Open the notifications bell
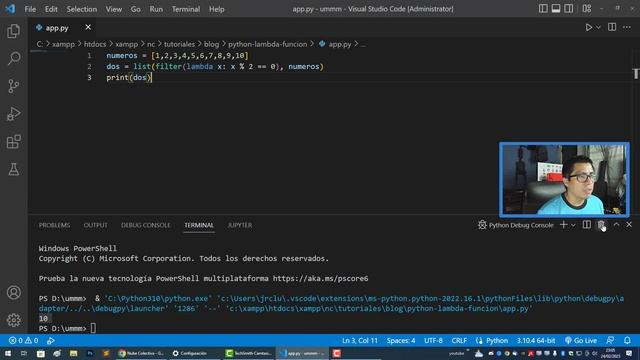The width and height of the screenshot is (640, 360). [x=627, y=340]
